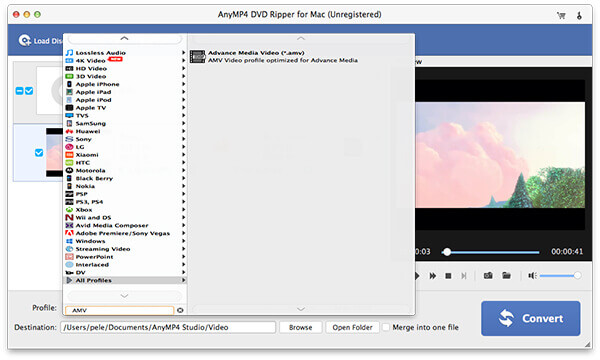The height and width of the screenshot is (360, 600).
Task: Expand the Interlaced submenu arrow
Action: 183,265
